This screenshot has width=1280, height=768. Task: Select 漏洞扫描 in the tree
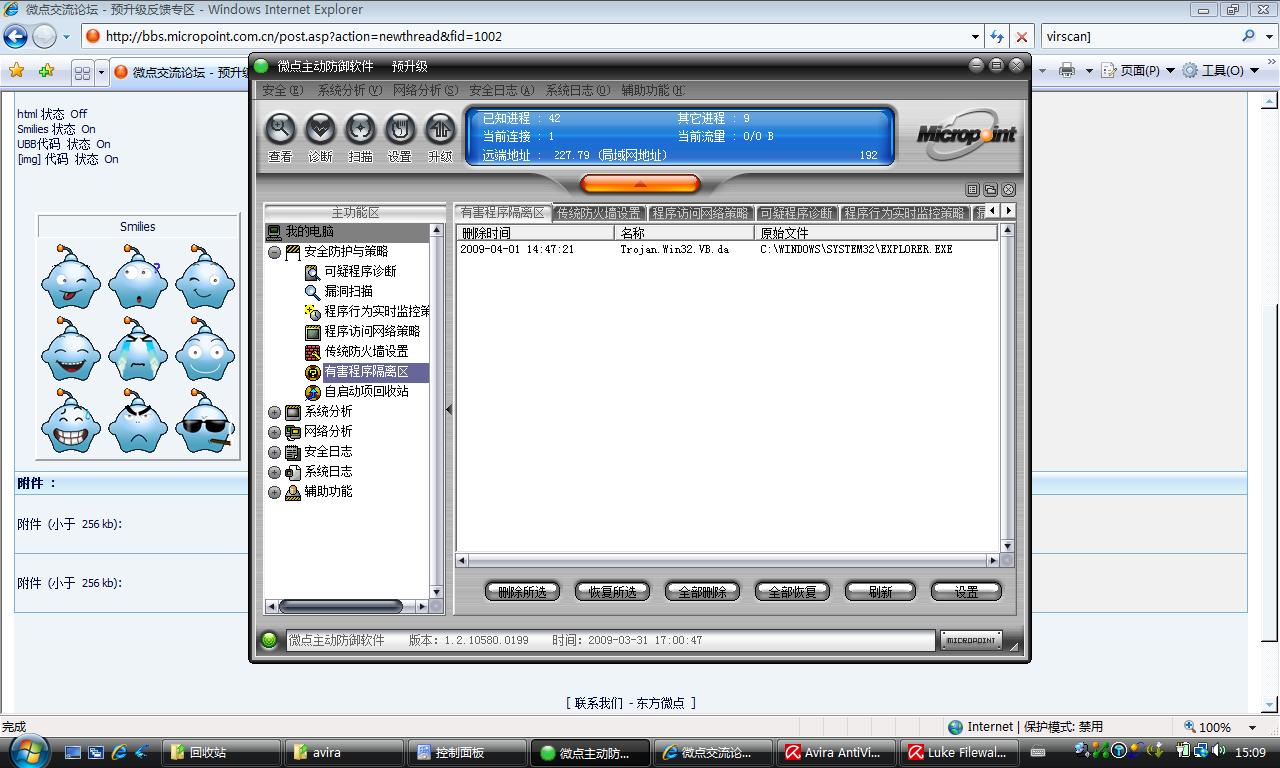coord(348,291)
